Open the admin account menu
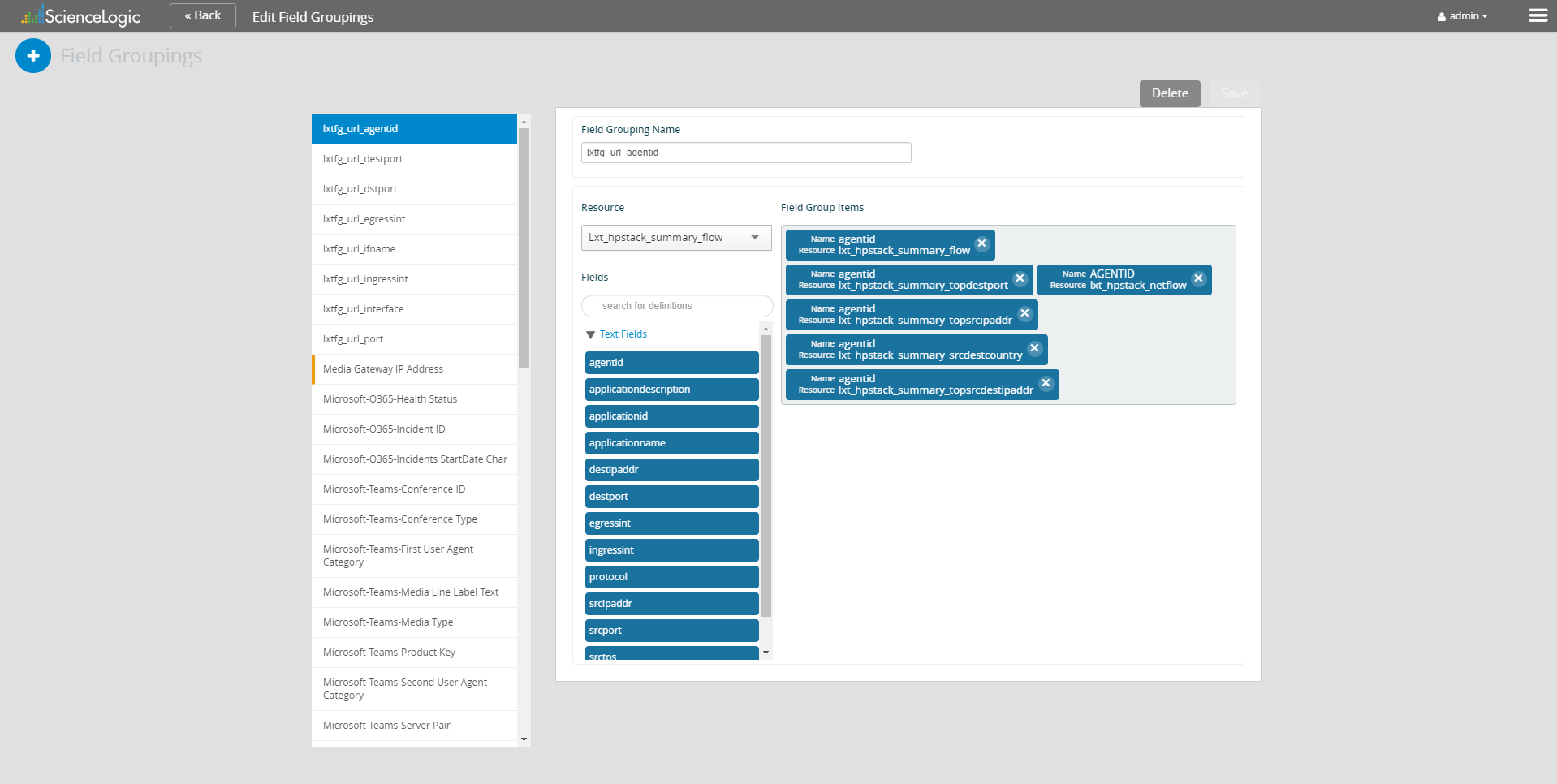The height and width of the screenshot is (784, 1557). pos(1461,15)
